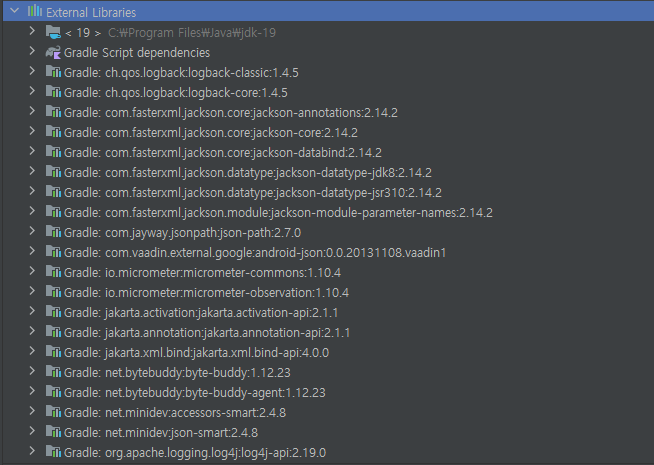Screen dimensions: 654x465
Task: Click library icon for logback-classic:1.4.5
Action: click(53, 72)
